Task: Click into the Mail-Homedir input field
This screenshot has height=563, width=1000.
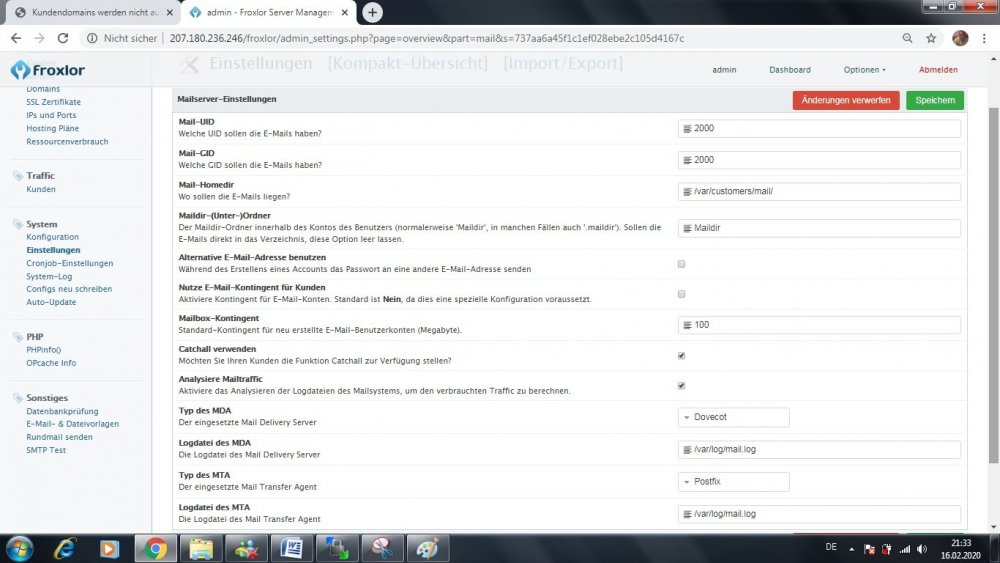Action: point(820,191)
